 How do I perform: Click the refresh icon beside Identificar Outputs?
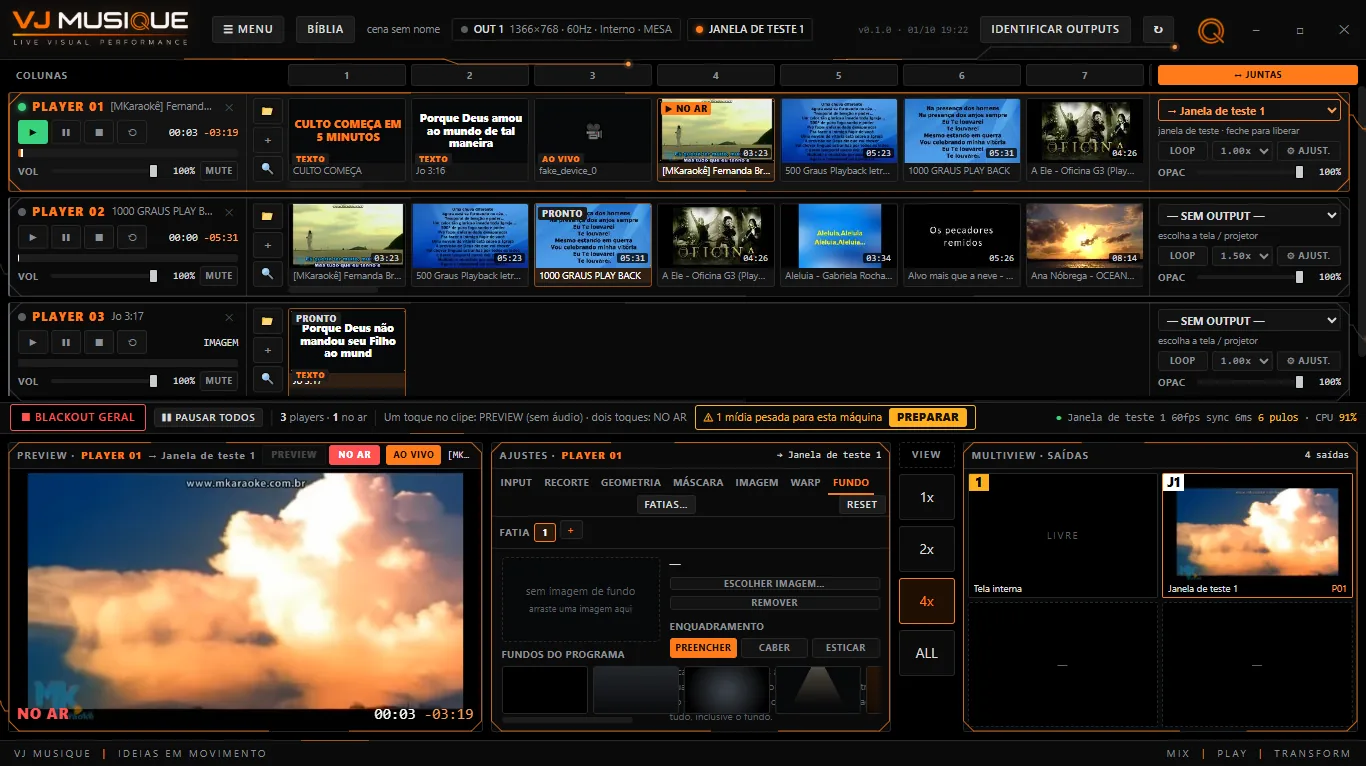pos(1158,30)
